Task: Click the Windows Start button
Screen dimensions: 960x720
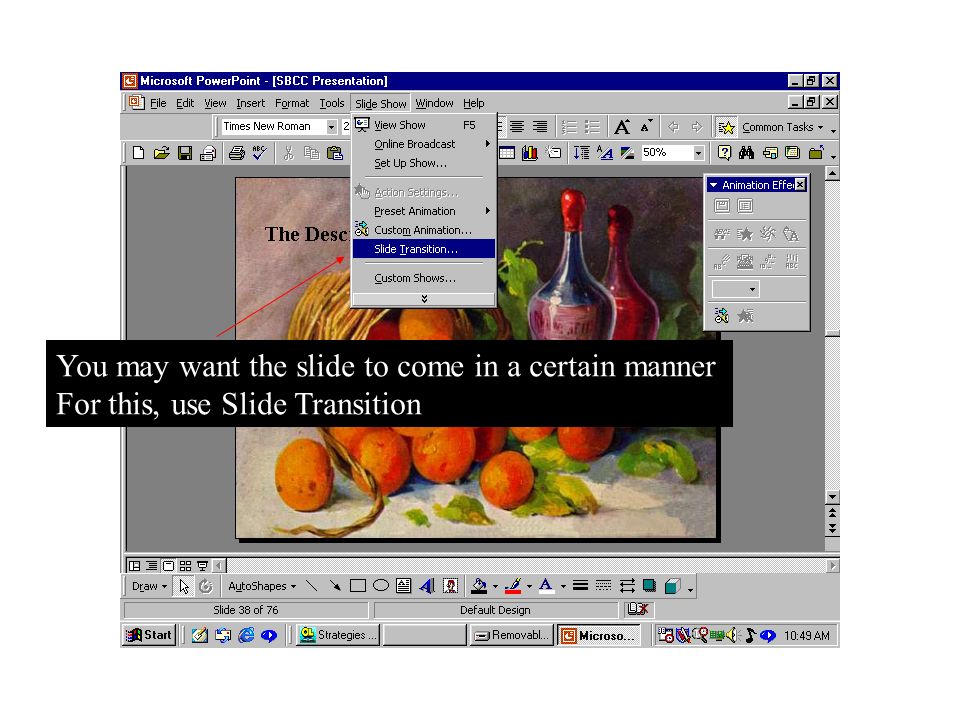Action: coord(149,636)
